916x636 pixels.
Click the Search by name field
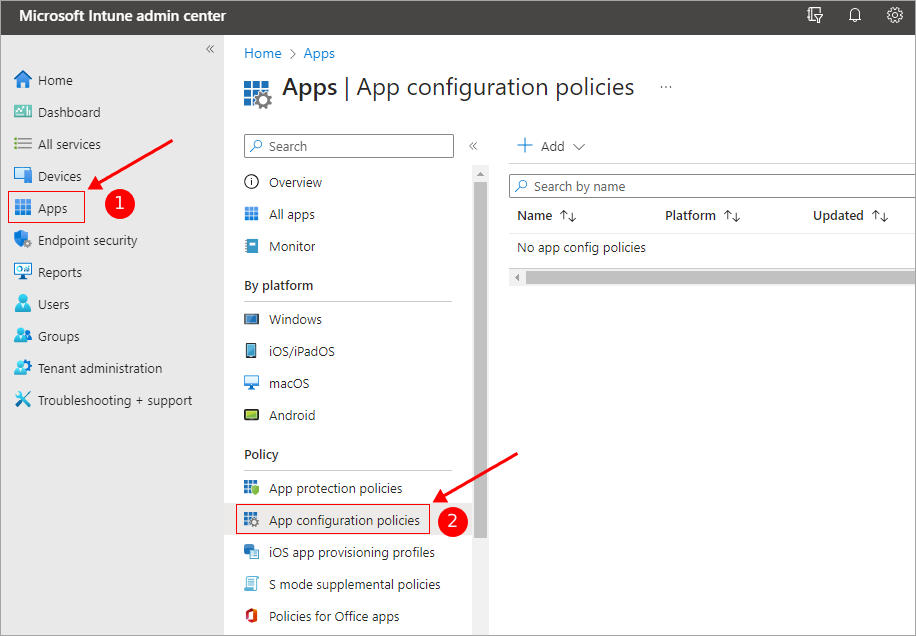(x=713, y=186)
